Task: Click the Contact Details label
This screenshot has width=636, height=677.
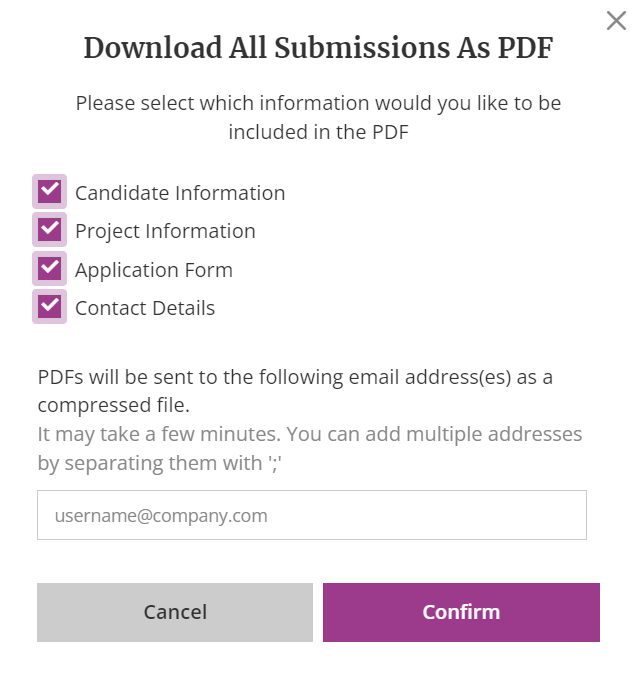Action: 145,308
